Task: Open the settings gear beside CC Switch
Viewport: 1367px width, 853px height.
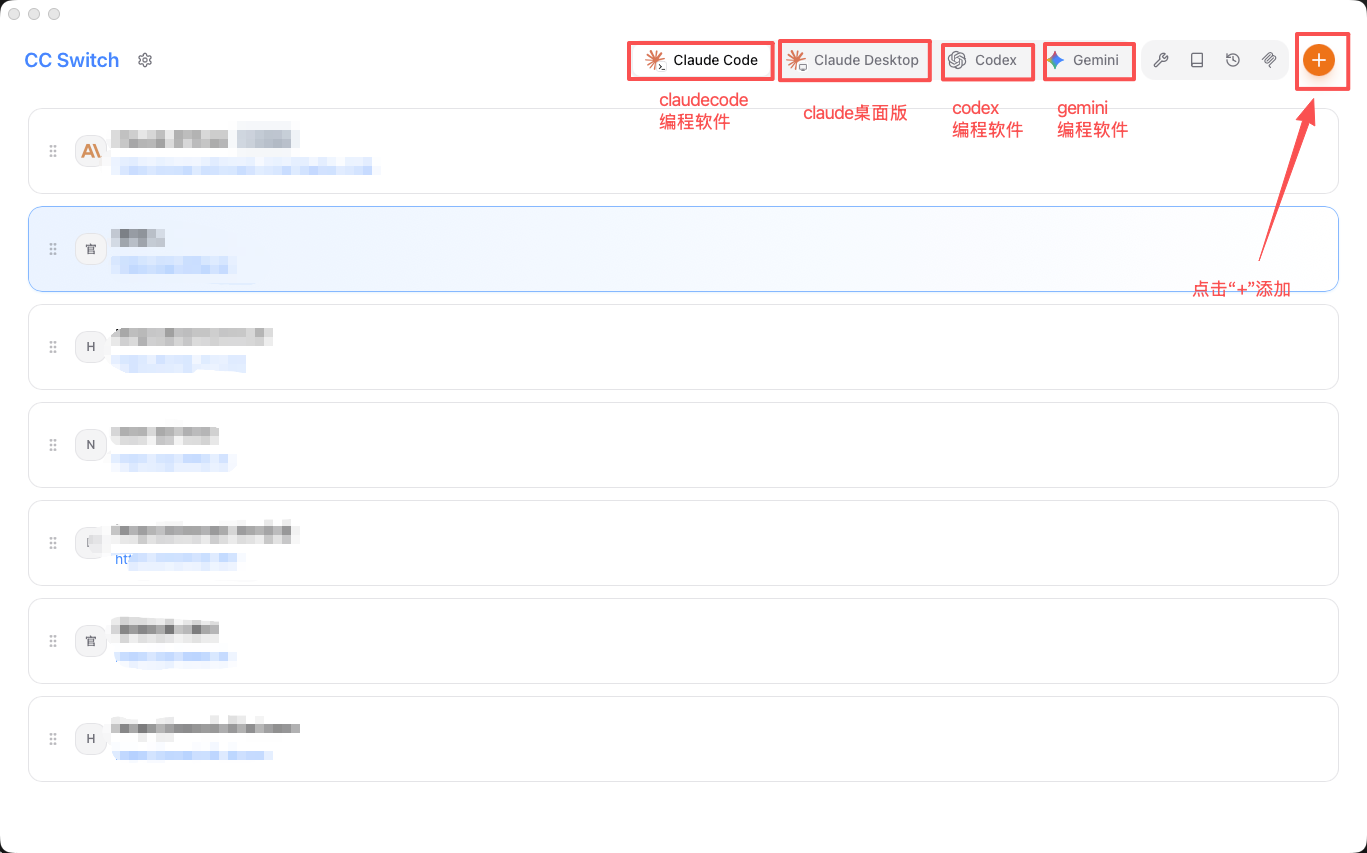Action: (145, 60)
